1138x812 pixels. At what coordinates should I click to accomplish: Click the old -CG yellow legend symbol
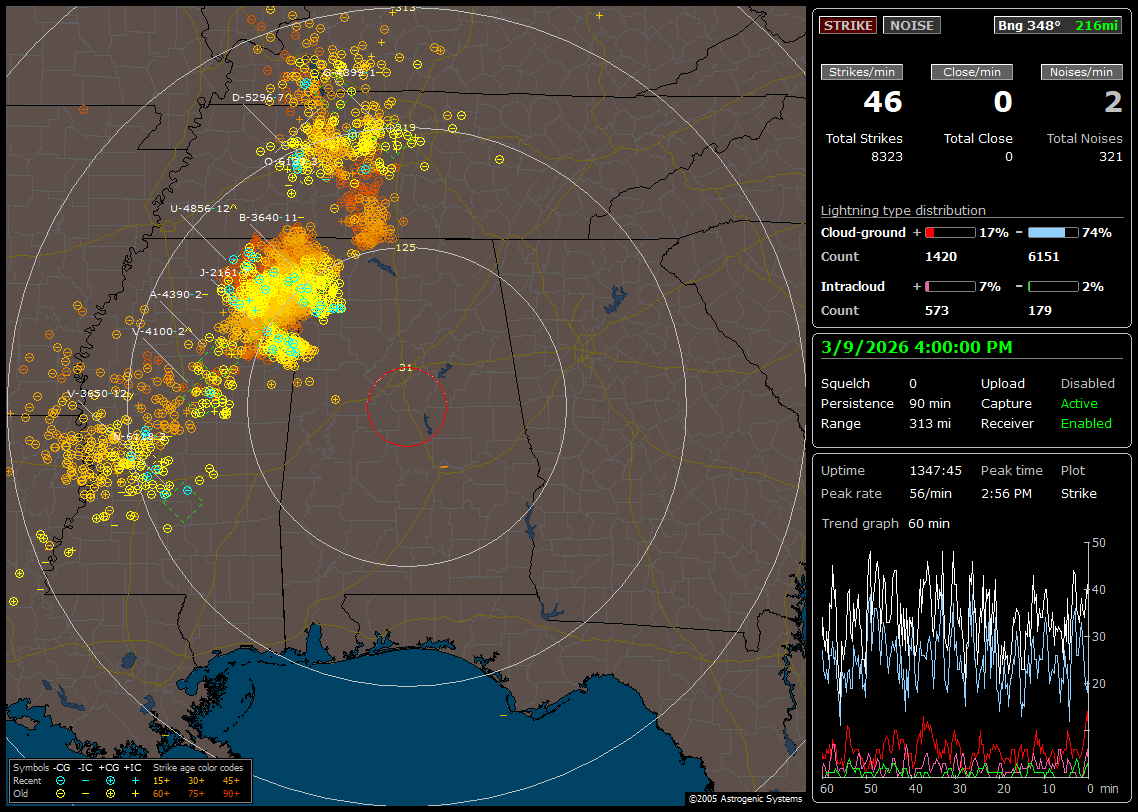[x=61, y=793]
